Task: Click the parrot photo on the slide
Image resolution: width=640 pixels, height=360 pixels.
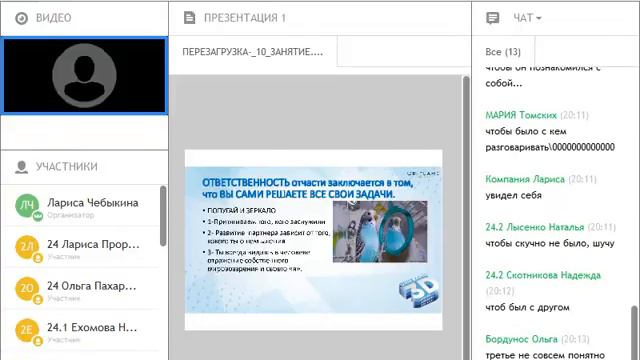Action: click(380, 231)
